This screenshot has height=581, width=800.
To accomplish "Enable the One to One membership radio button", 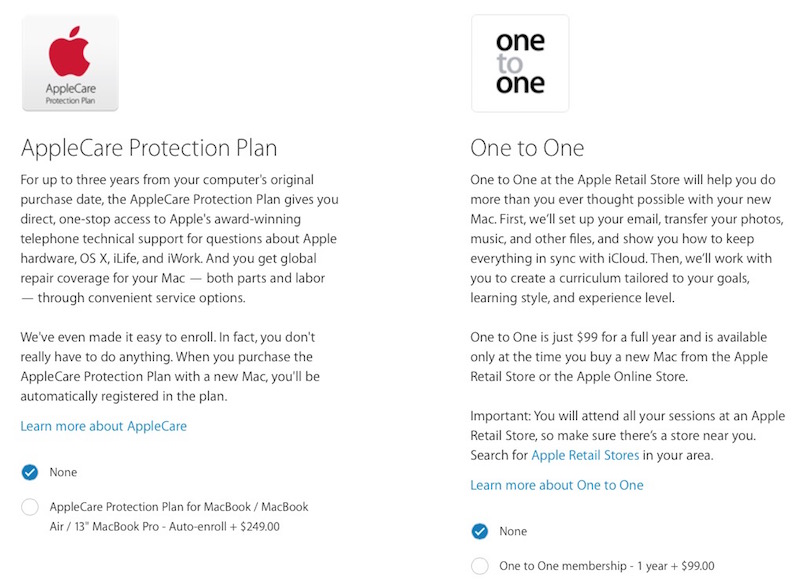I will click(x=480, y=566).
